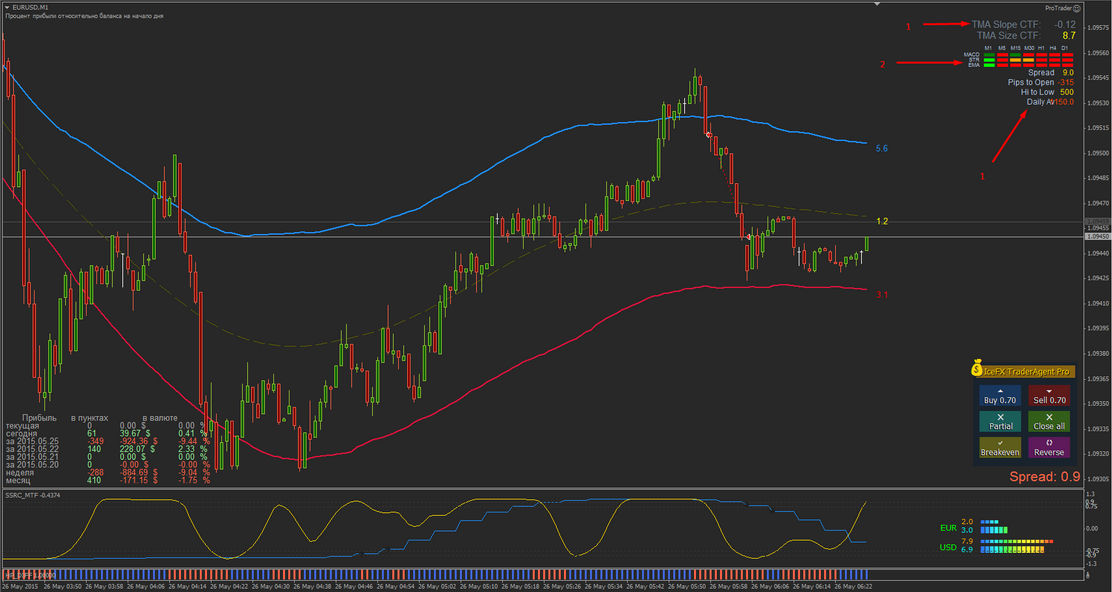The image size is (1112, 592).
Task: Click the Pips to Open -315 value
Action: click(x=1066, y=82)
